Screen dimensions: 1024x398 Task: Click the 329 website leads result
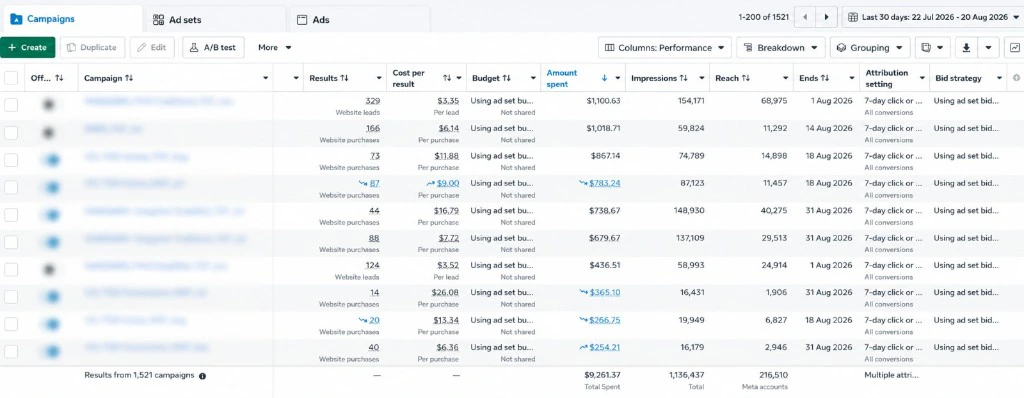[x=373, y=101]
